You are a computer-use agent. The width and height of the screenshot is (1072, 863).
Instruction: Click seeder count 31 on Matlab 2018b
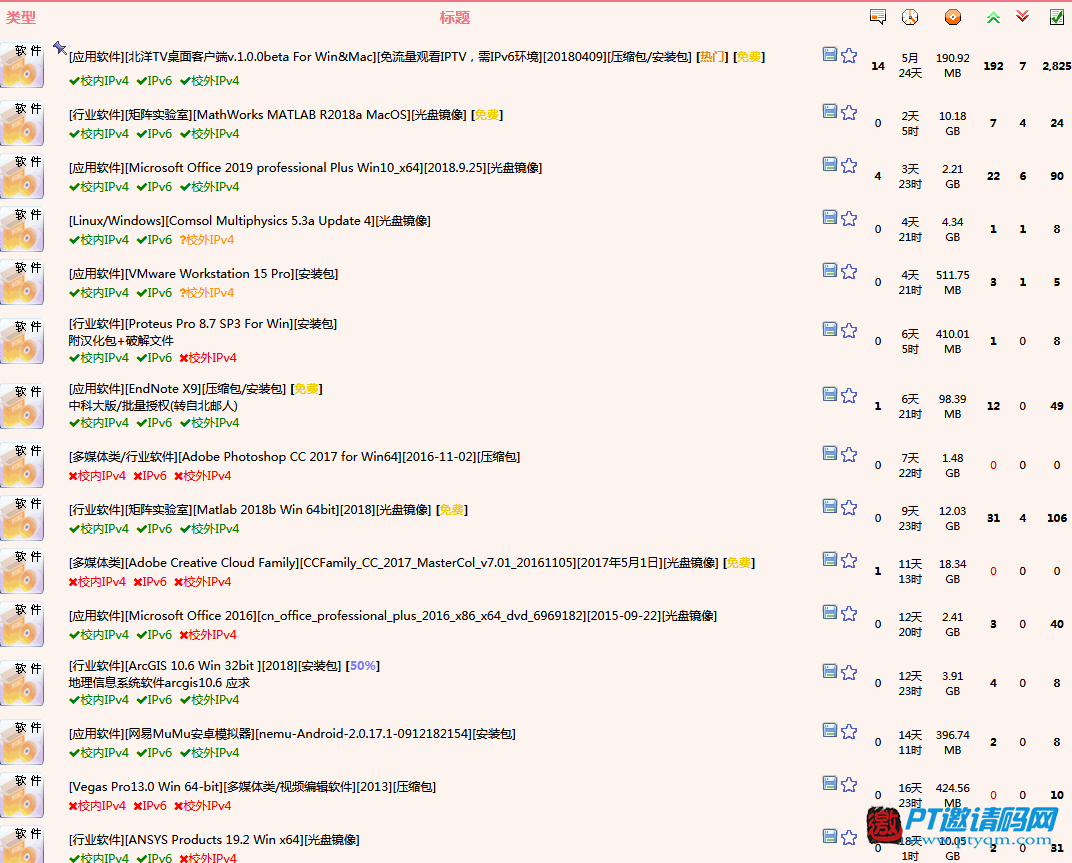(993, 518)
